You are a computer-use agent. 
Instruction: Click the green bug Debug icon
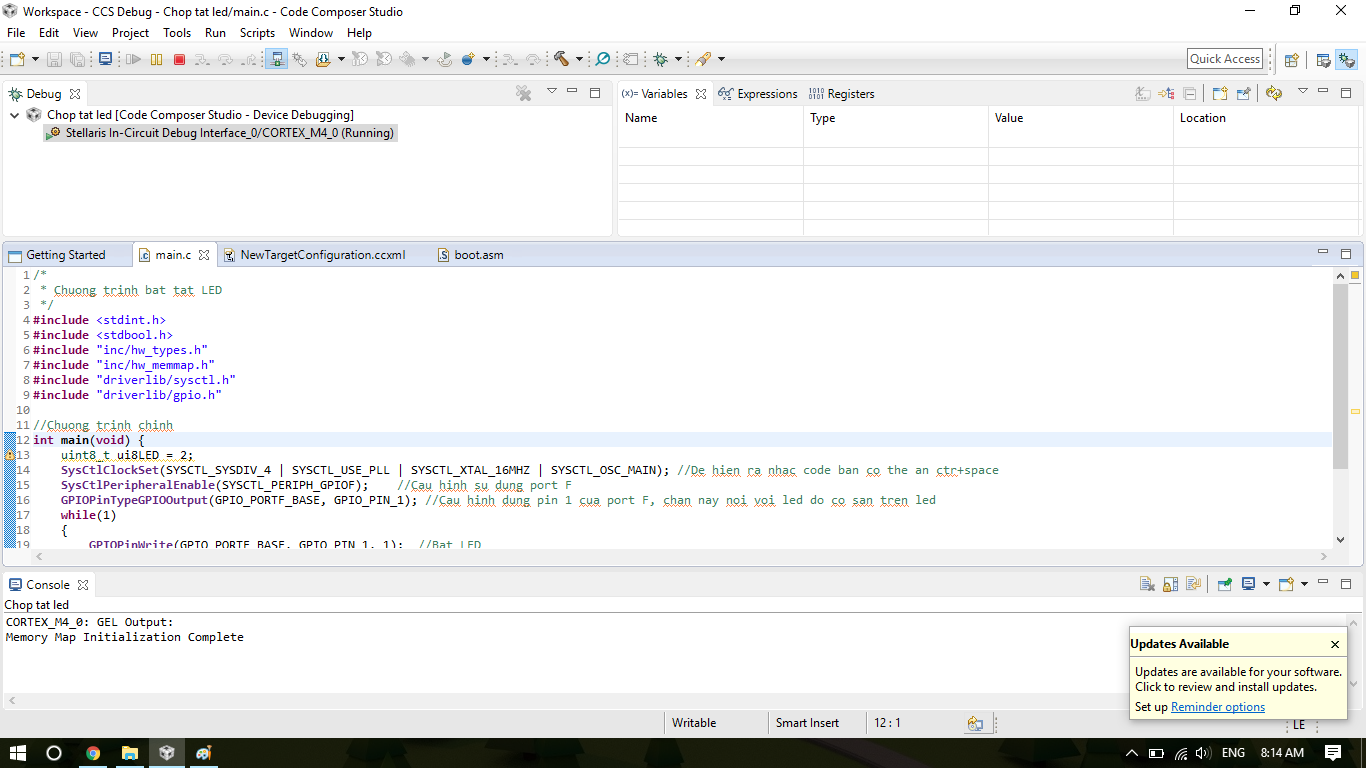point(660,60)
